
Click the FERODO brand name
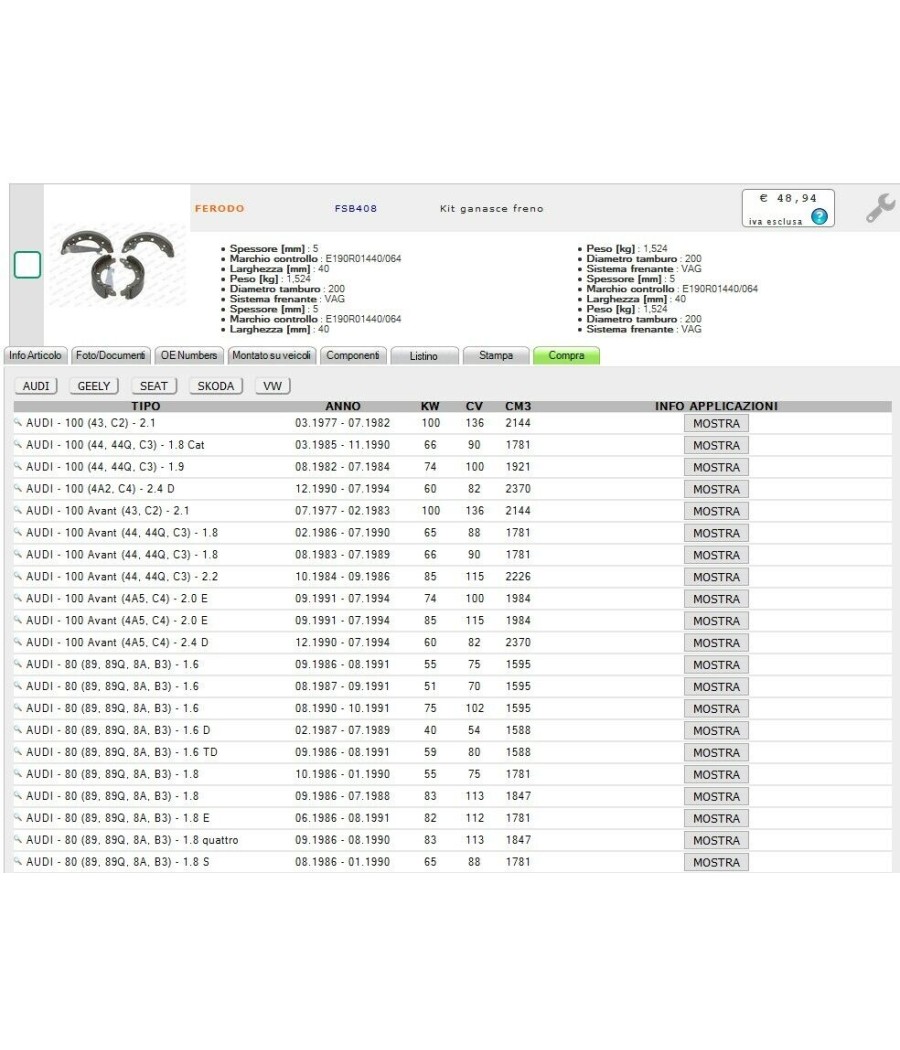click(x=220, y=208)
